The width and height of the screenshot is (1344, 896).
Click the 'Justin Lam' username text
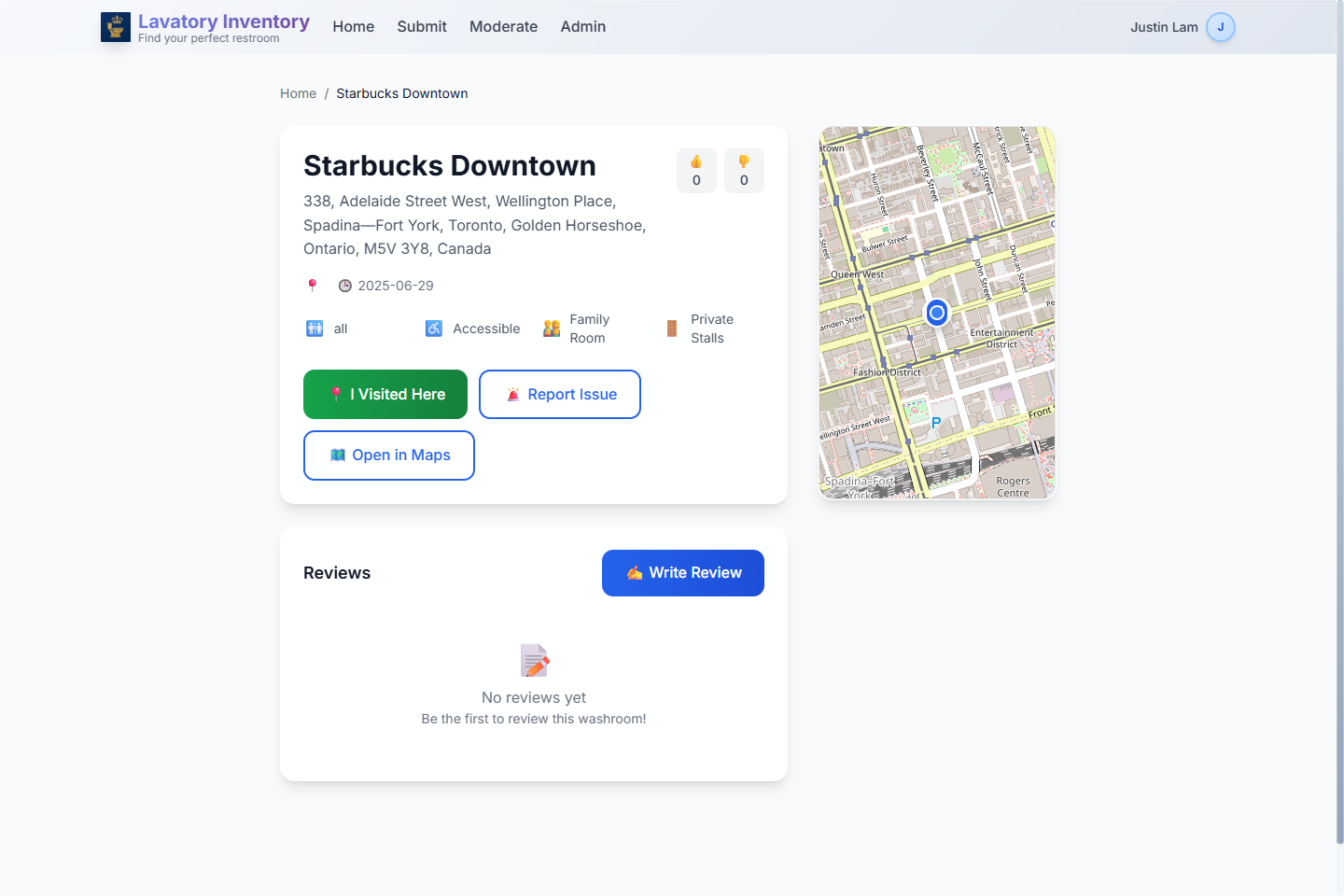[1164, 27]
